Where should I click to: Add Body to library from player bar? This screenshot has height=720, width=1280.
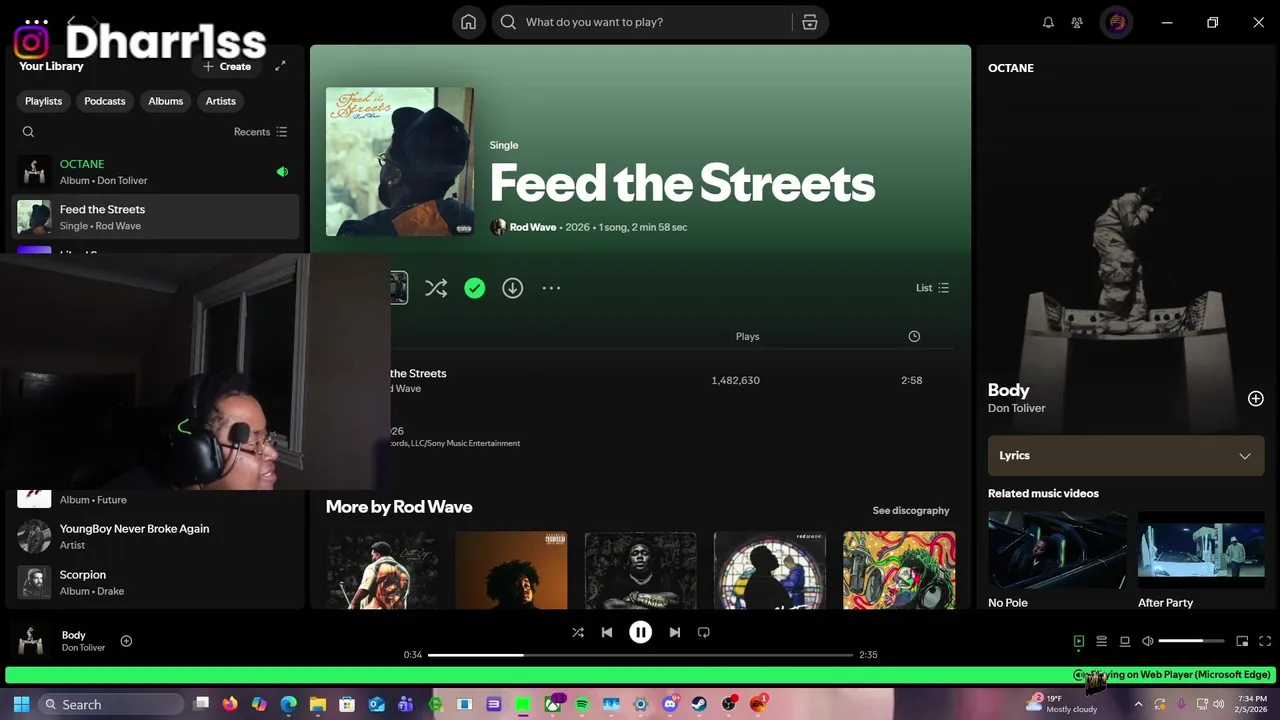click(x=126, y=641)
